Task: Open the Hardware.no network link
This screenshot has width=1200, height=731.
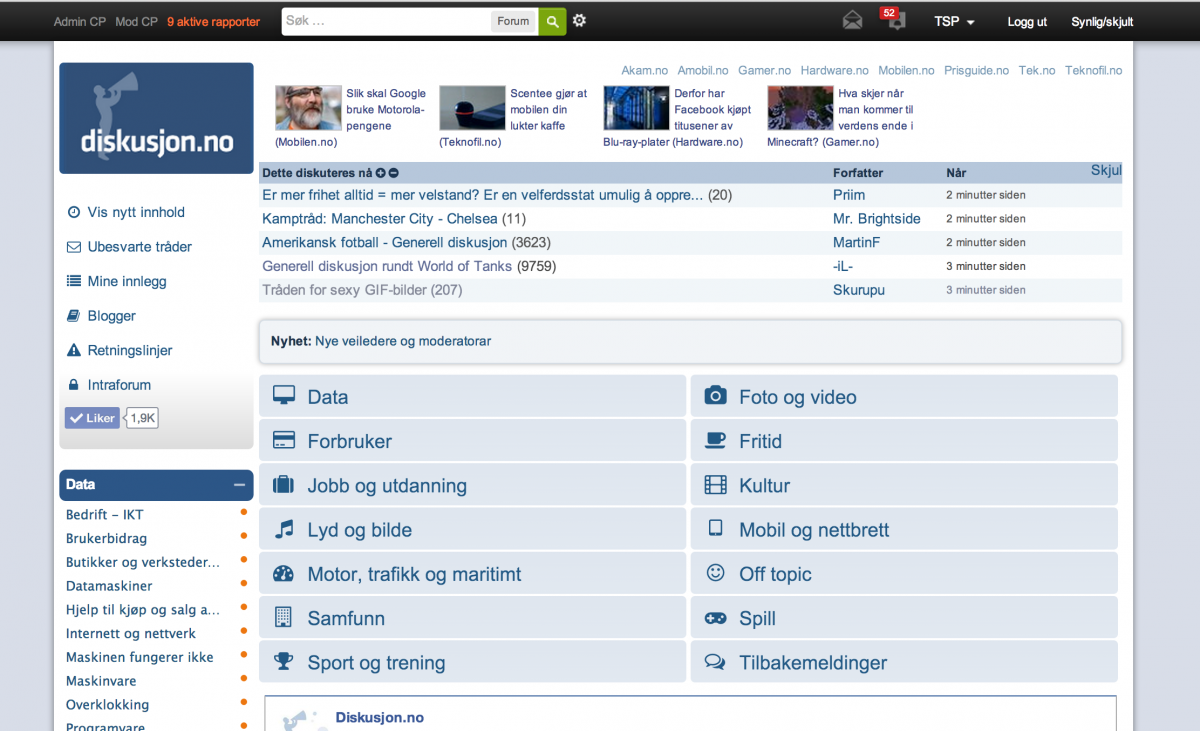Action: 834,70
